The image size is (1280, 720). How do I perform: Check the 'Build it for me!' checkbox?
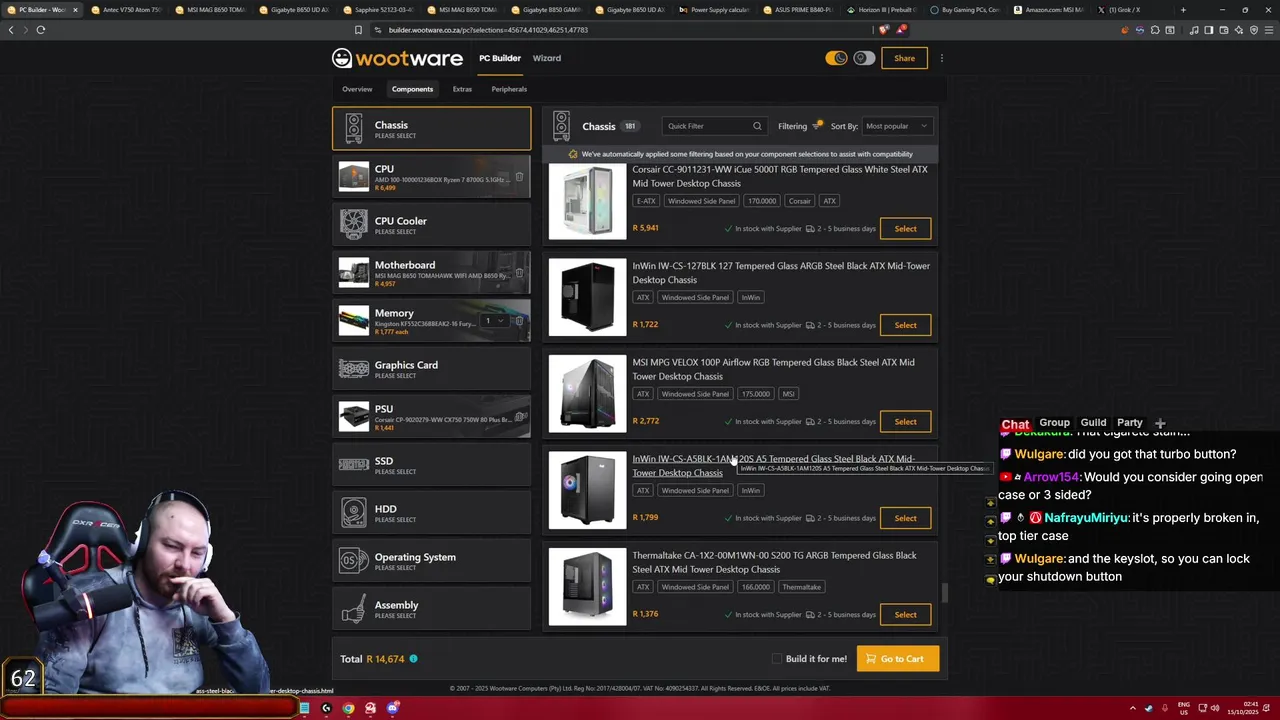pyautogui.click(x=777, y=659)
